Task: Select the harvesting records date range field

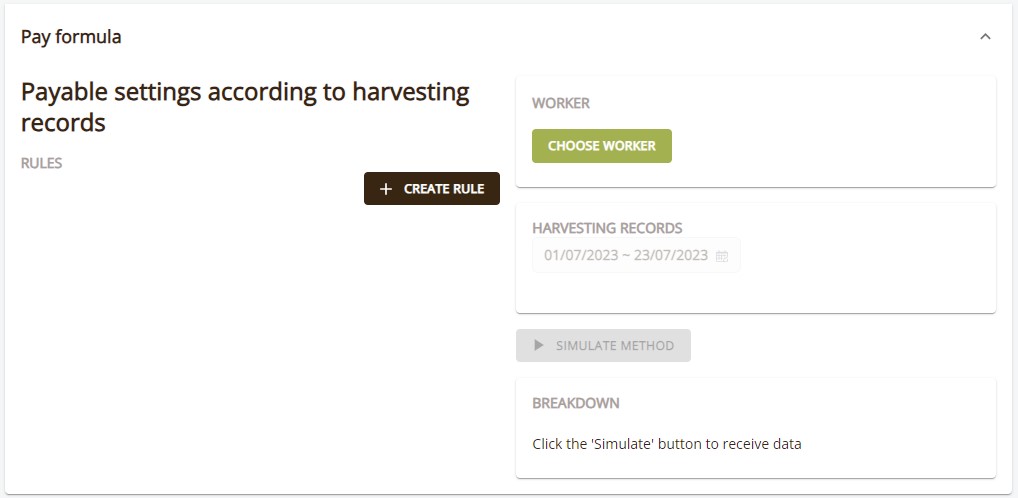Action: 636,255
